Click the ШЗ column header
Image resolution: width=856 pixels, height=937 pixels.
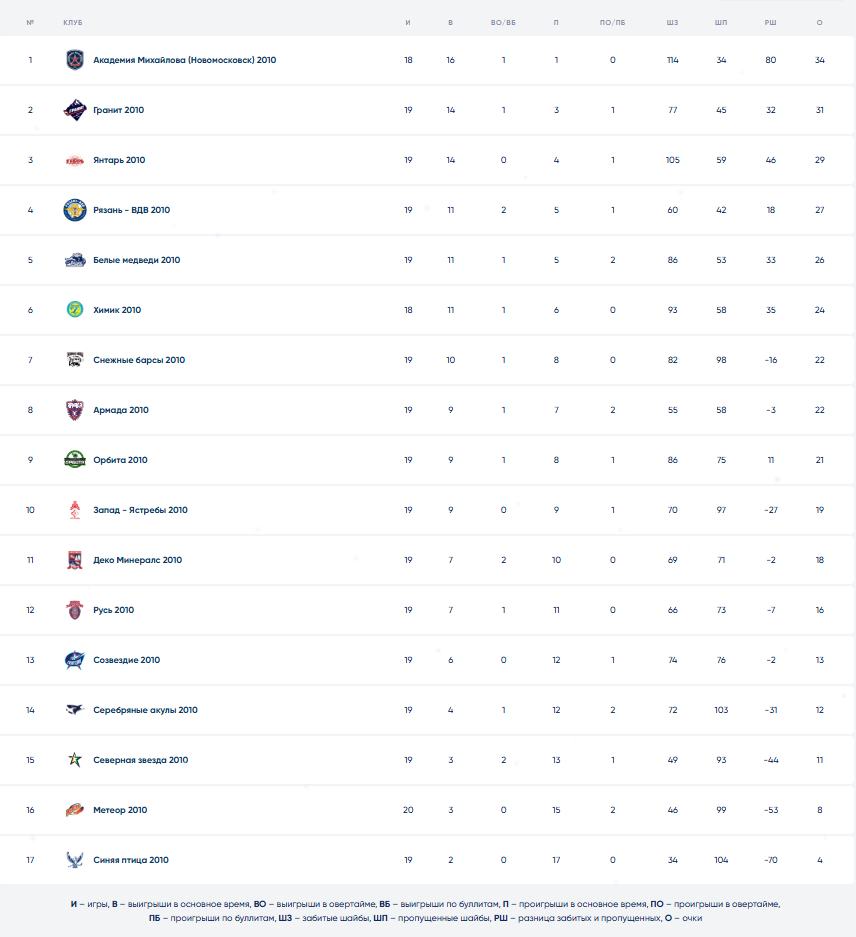tap(672, 22)
